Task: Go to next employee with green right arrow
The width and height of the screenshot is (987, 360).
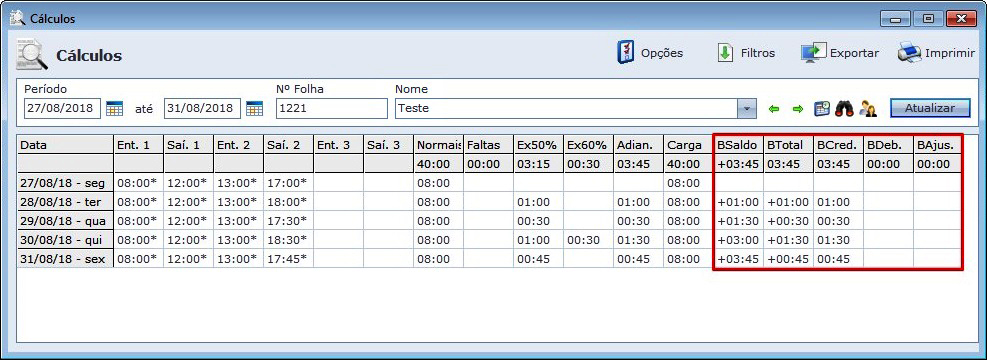Action: pyautogui.click(x=798, y=109)
